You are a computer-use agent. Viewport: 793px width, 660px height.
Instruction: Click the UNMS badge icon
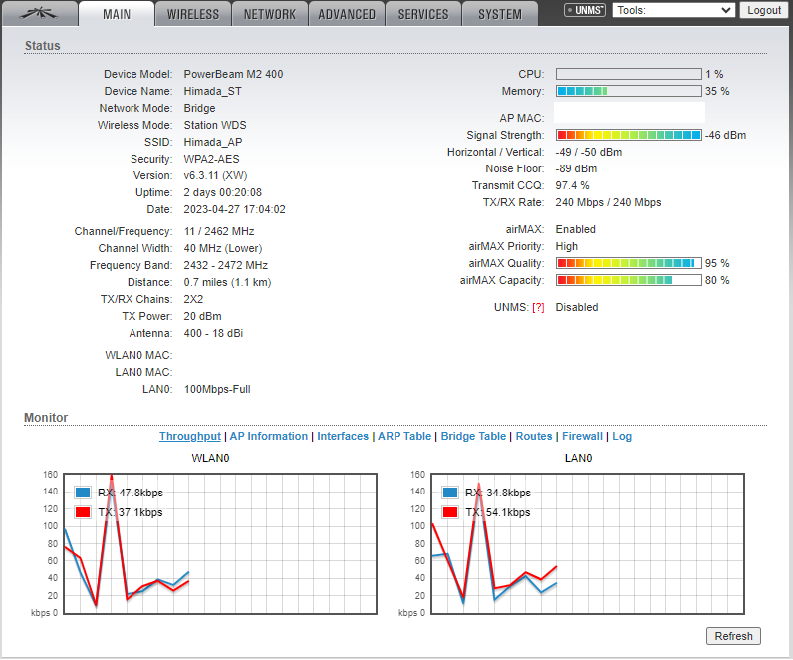click(585, 11)
